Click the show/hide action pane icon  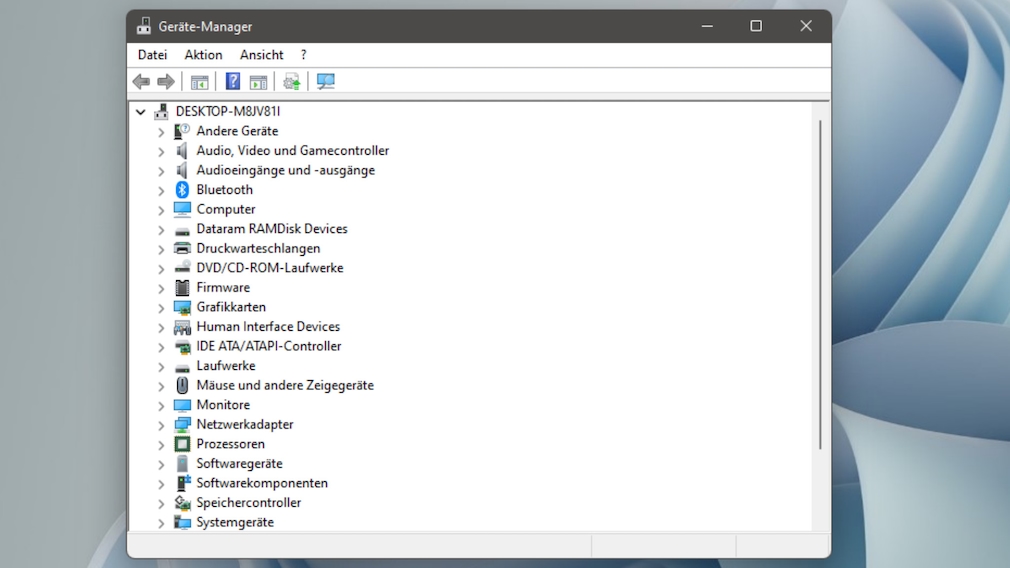(259, 81)
